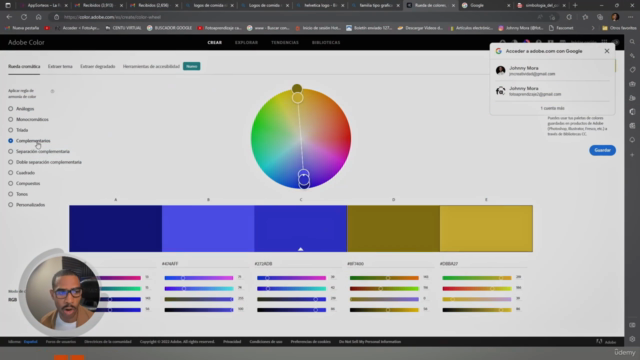Click the harmony rule info icon

[52, 91]
